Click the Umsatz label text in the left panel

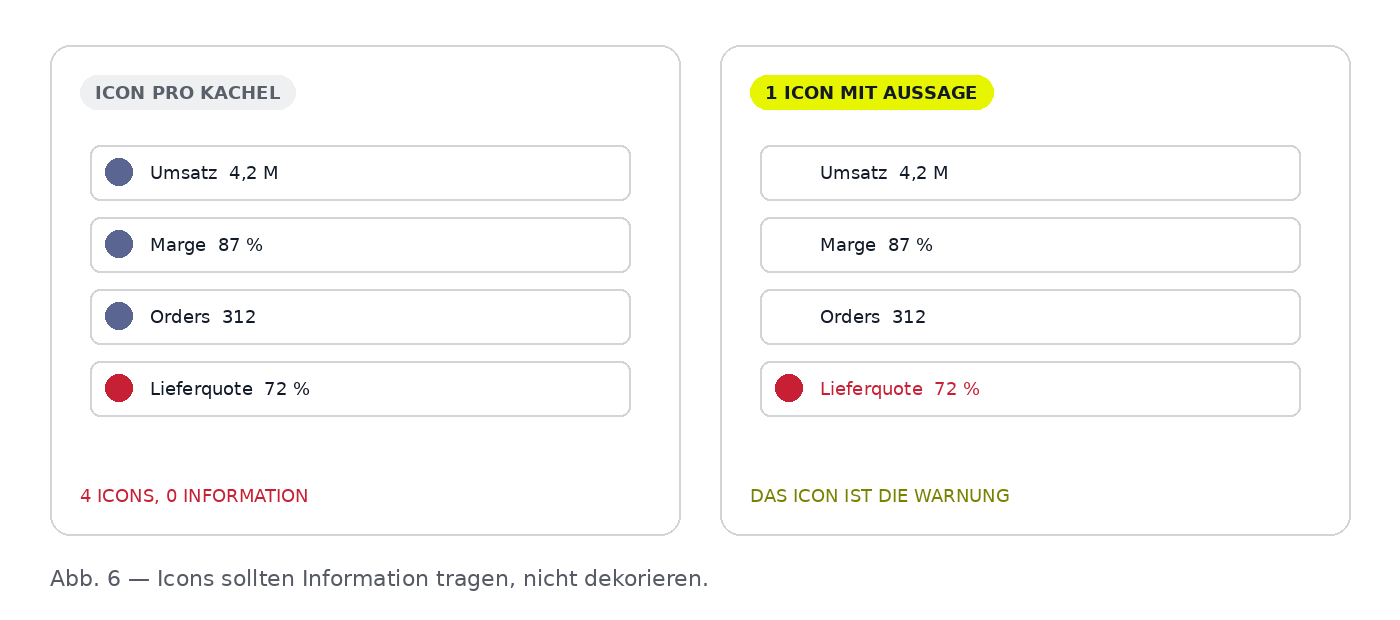tap(184, 173)
